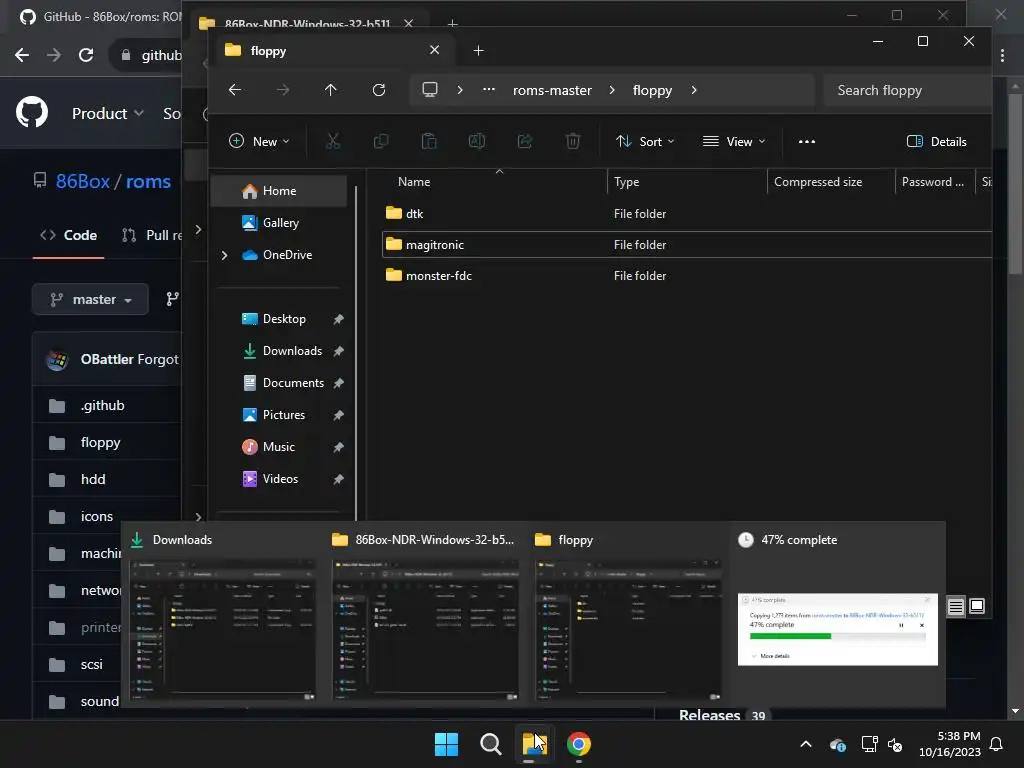Click the floppy breadcrumb in address bar
1024x768 pixels.
pos(652,90)
